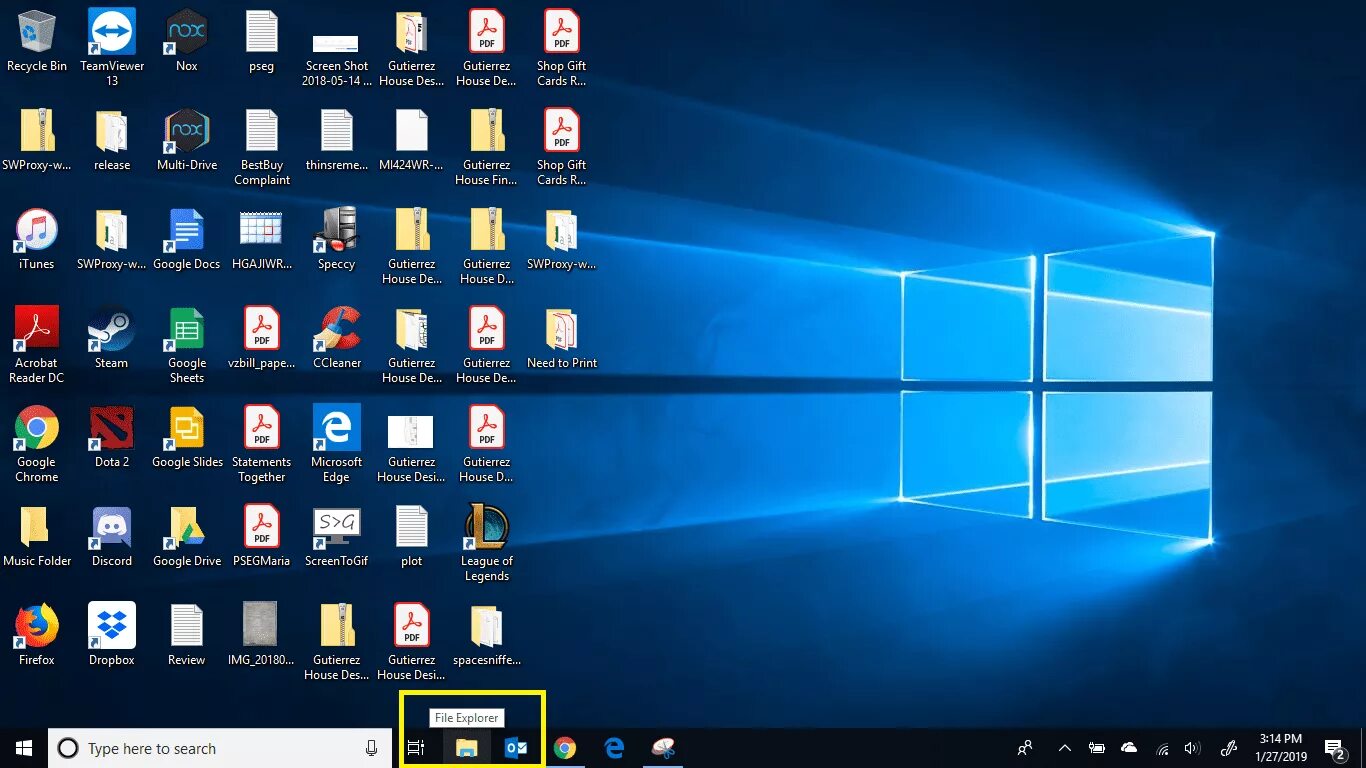Show hidden system tray icons
Image resolution: width=1366 pixels, height=768 pixels.
click(x=1065, y=748)
